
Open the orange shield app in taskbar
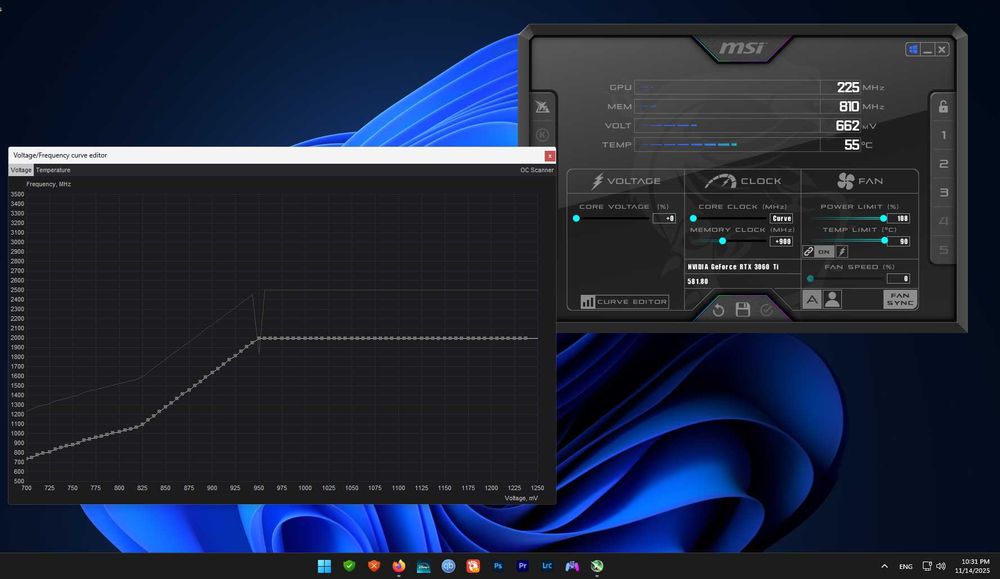pos(374,566)
